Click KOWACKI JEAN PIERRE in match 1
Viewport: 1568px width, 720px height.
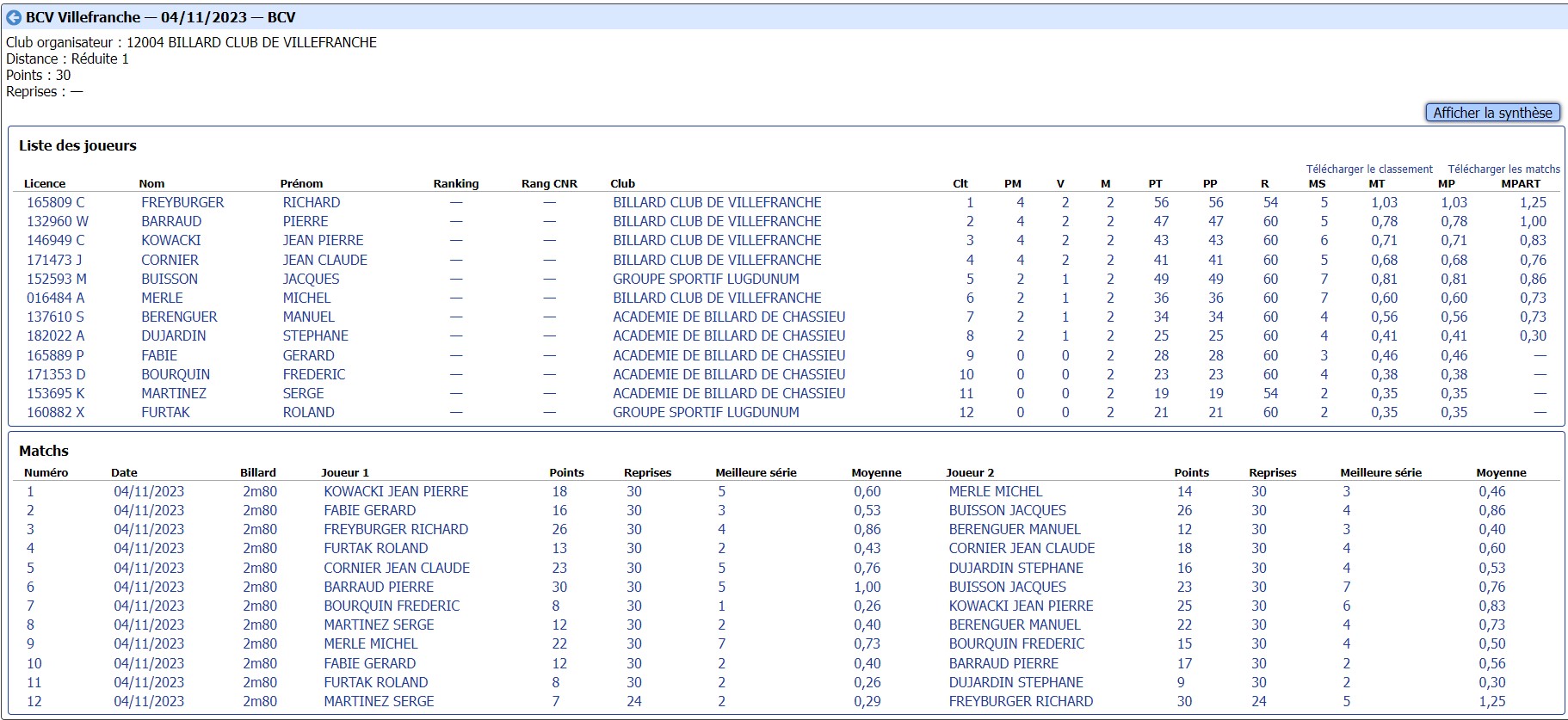pyautogui.click(x=396, y=491)
